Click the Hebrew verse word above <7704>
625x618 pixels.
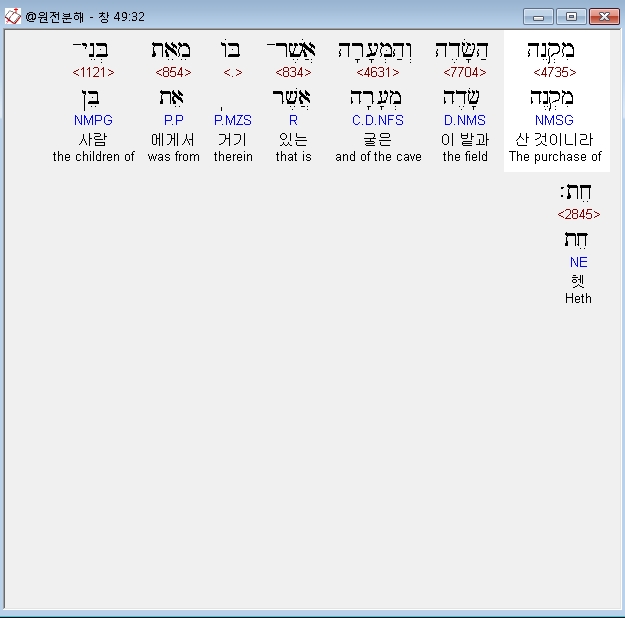(462, 51)
